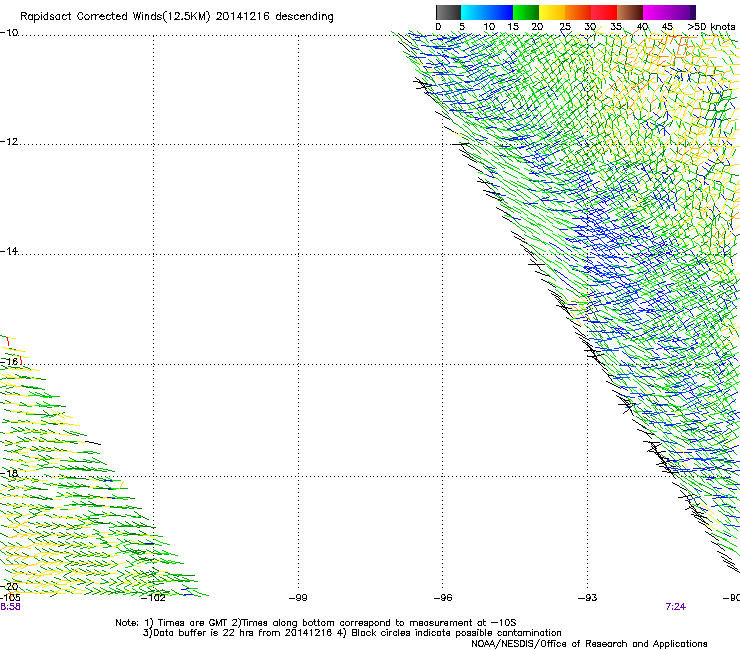Click the brown 35-40 knots color band
This screenshot has width=740, height=650.
click(630, 12)
